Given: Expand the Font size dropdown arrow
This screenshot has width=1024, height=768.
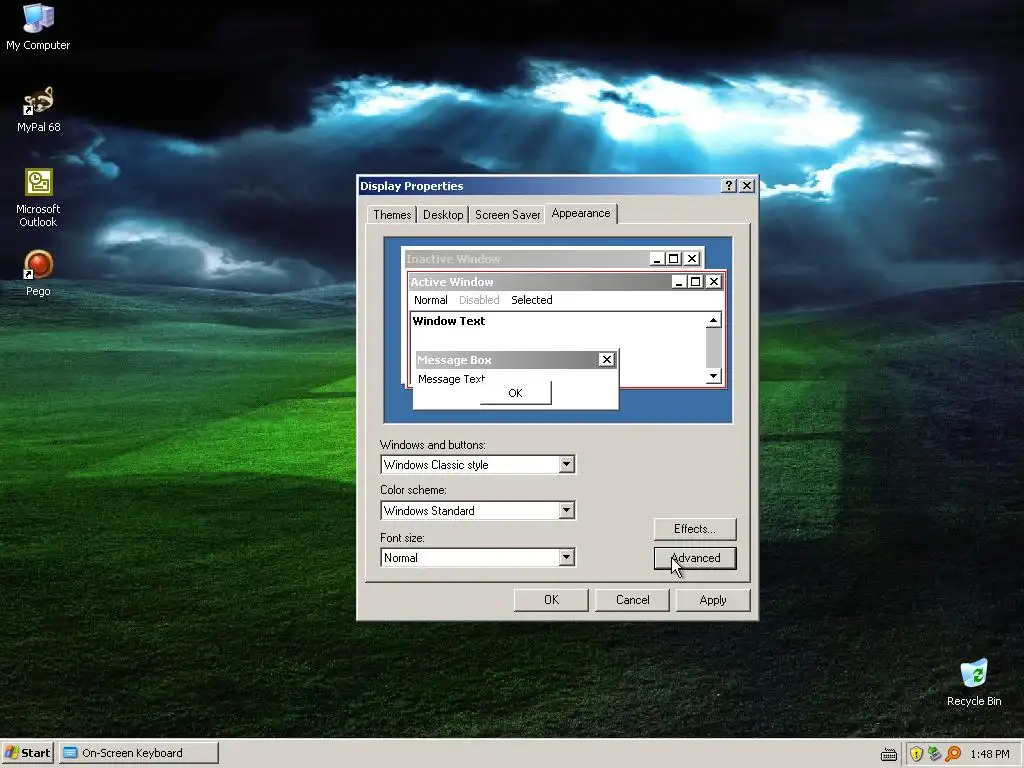Looking at the screenshot, I should (567, 557).
